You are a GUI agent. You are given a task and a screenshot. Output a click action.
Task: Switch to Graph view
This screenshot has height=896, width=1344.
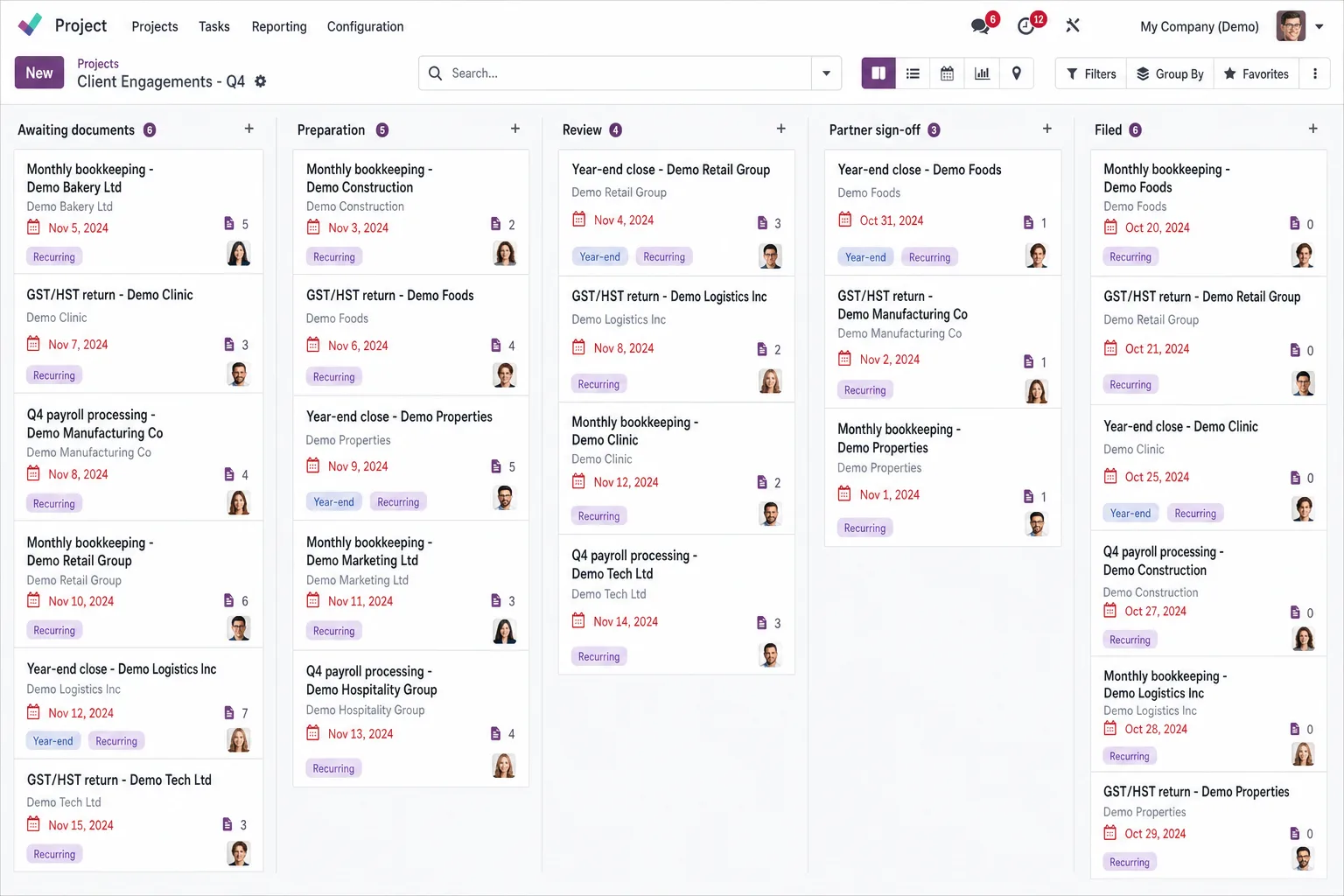coord(982,73)
